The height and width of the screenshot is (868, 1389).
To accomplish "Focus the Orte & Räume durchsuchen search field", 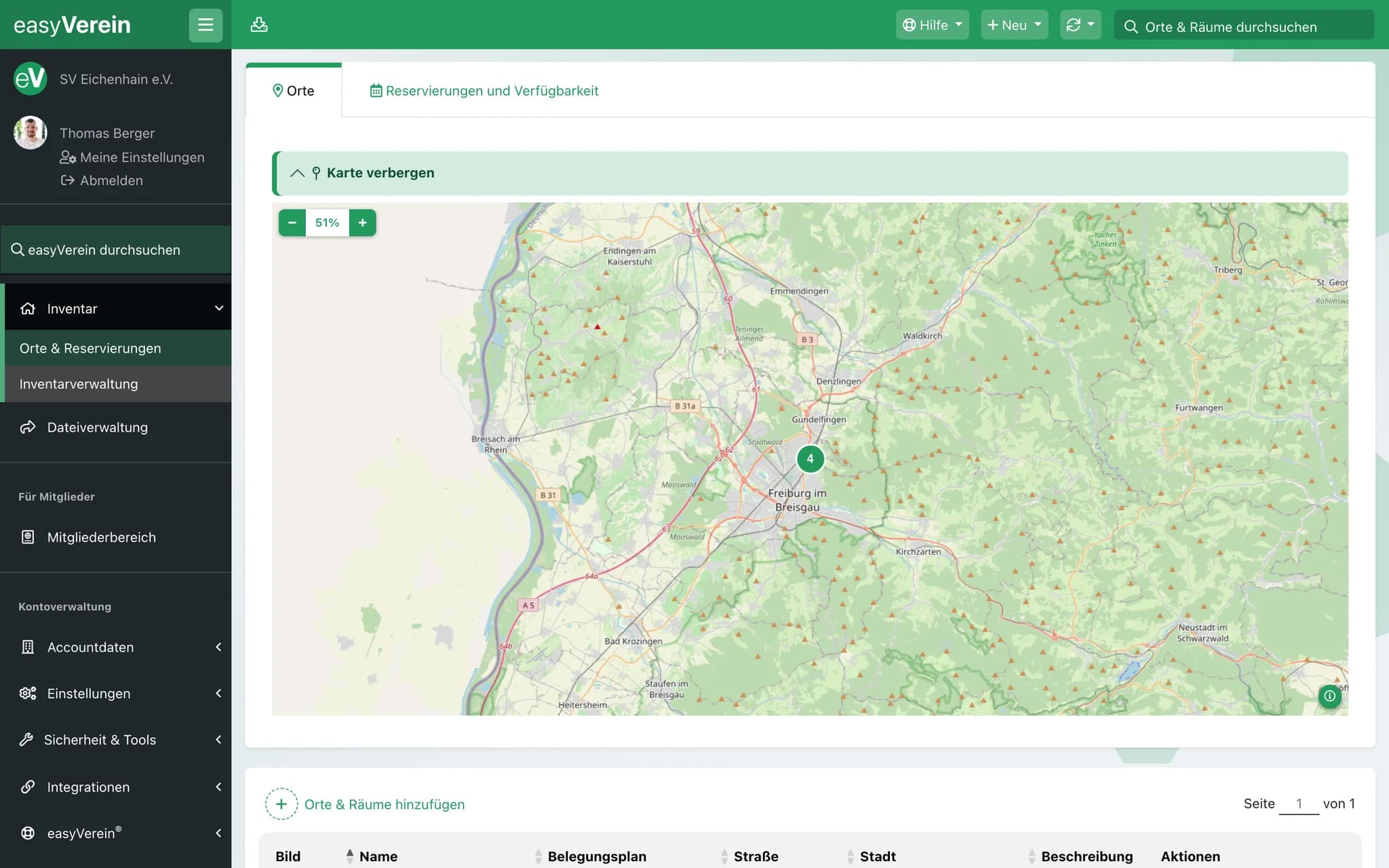I will [1244, 26].
